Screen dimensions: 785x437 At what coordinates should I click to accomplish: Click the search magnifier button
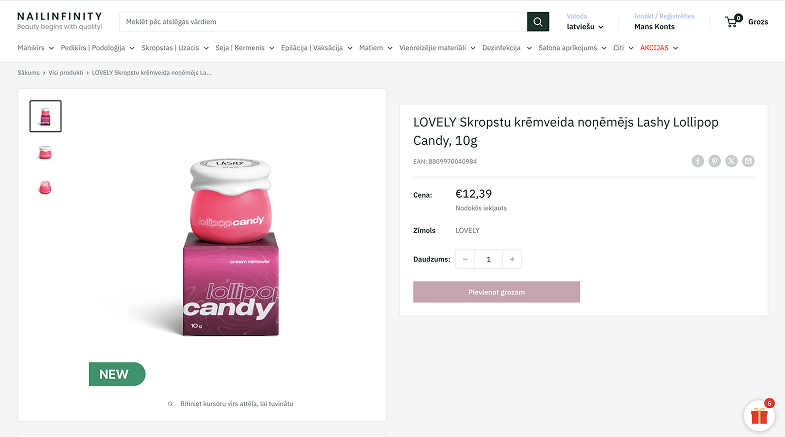(538, 21)
